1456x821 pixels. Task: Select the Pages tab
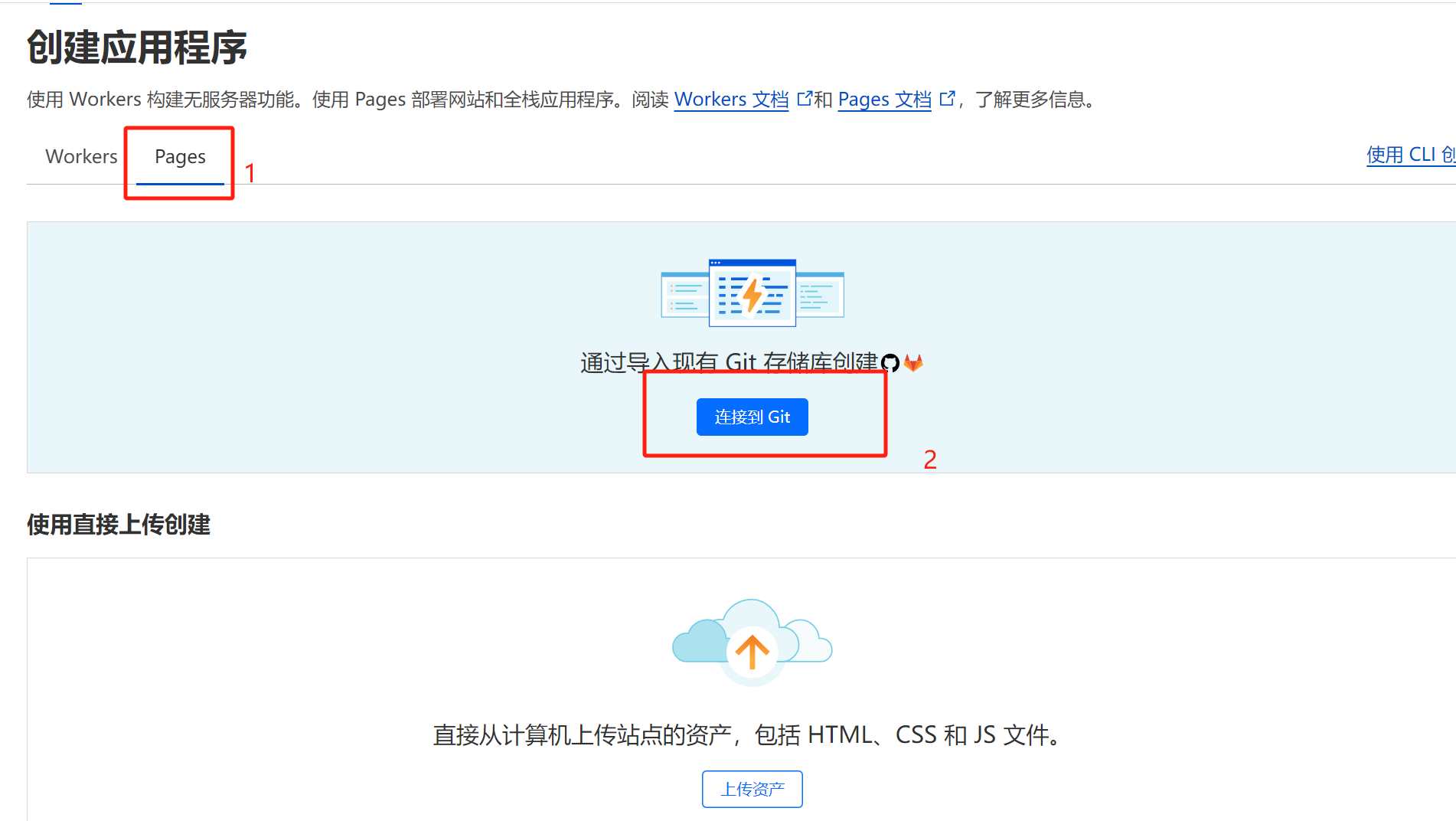tap(180, 156)
